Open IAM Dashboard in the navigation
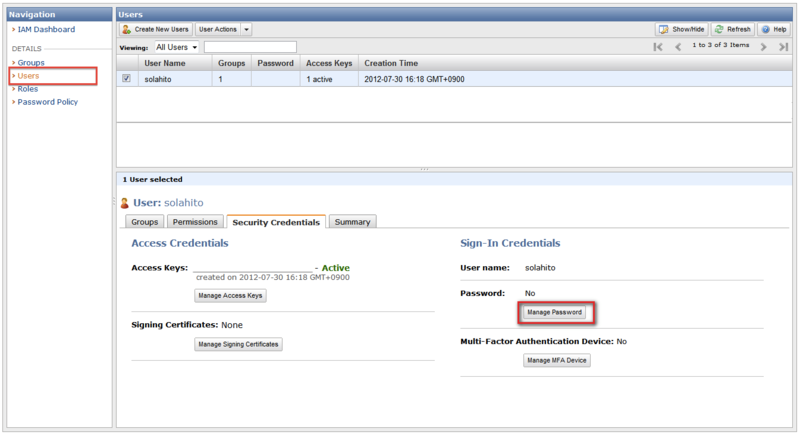The width and height of the screenshot is (800, 435). point(46,30)
